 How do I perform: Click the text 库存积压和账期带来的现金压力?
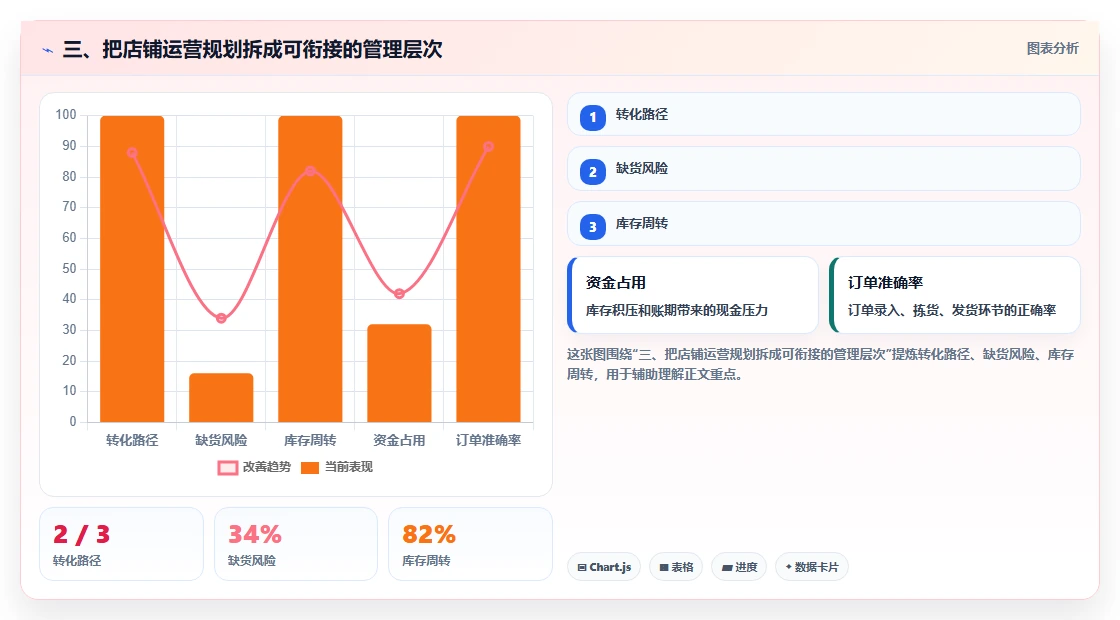click(x=676, y=311)
